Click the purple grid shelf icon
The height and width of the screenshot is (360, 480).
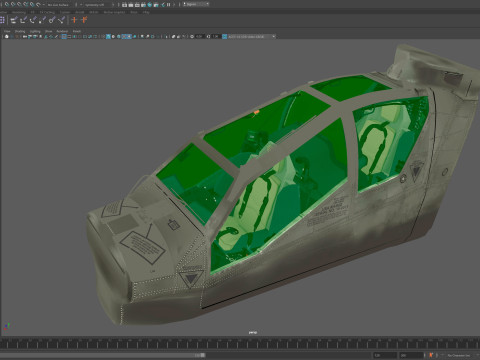pyautogui.click(x=2, y=20)
